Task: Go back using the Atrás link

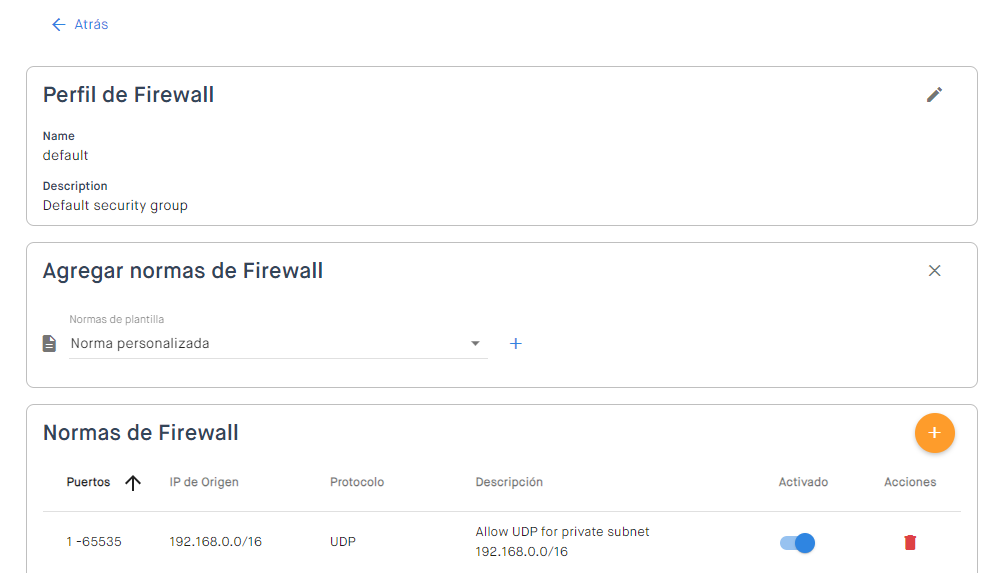Action: (91, 24)
